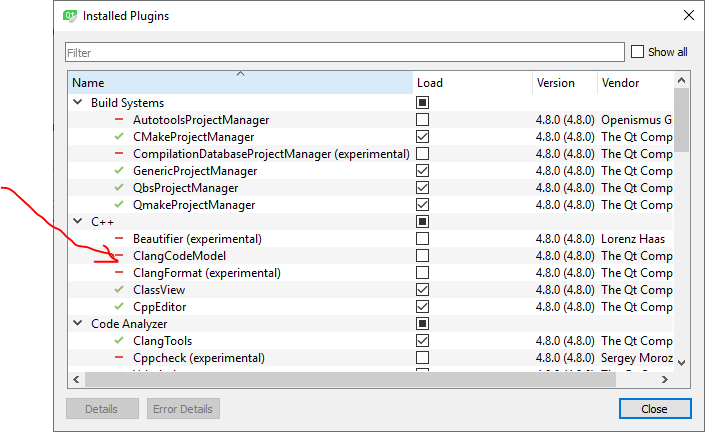The width and height of the screenshot is (705, 432).
Task: Enable the Beautifier plugin checkbox
Action: [422, 238]
